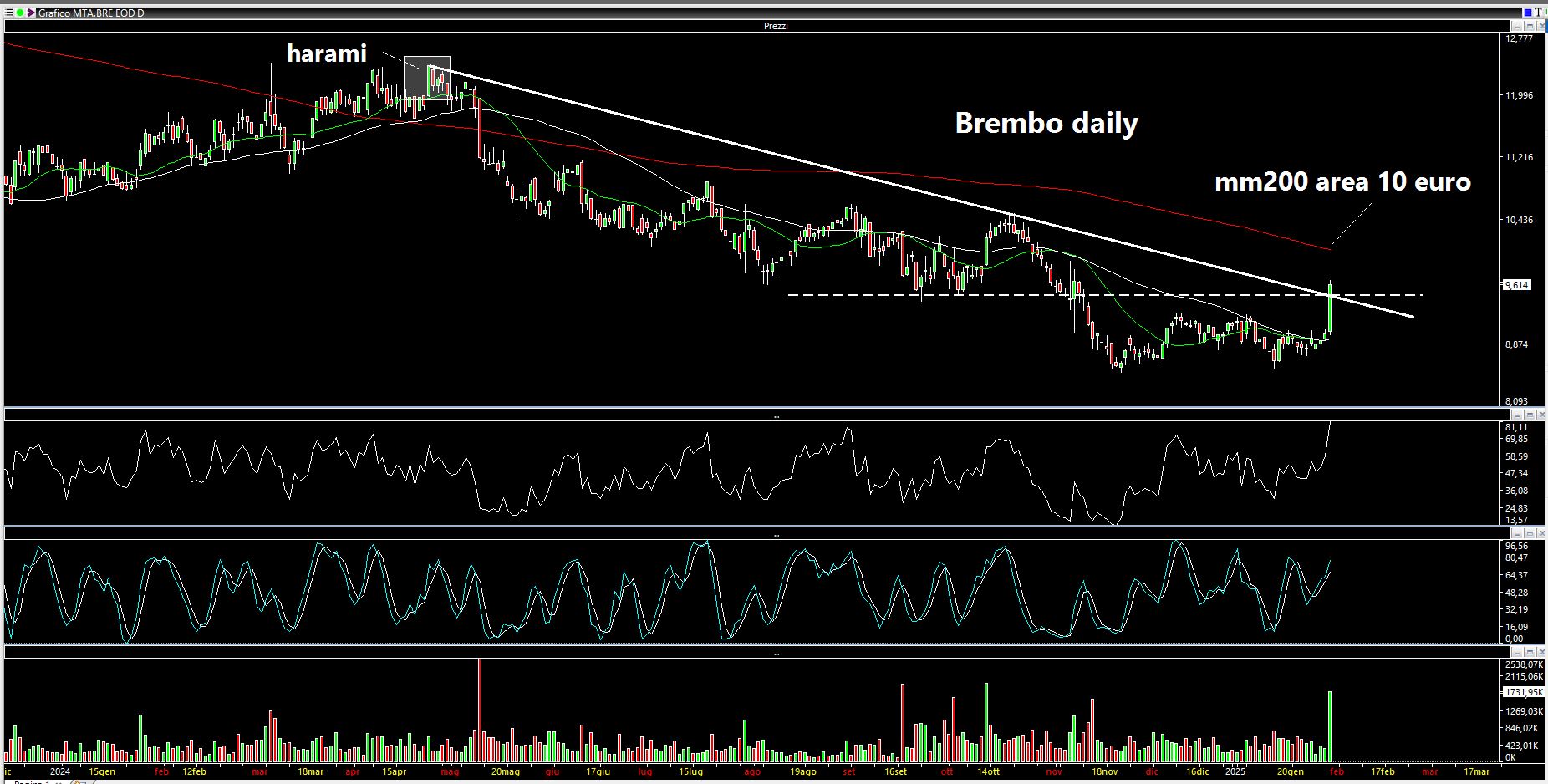1548x784 pixels.
Task: Click the 96,56 stochastic axis value
Action: coord(1516,546)
